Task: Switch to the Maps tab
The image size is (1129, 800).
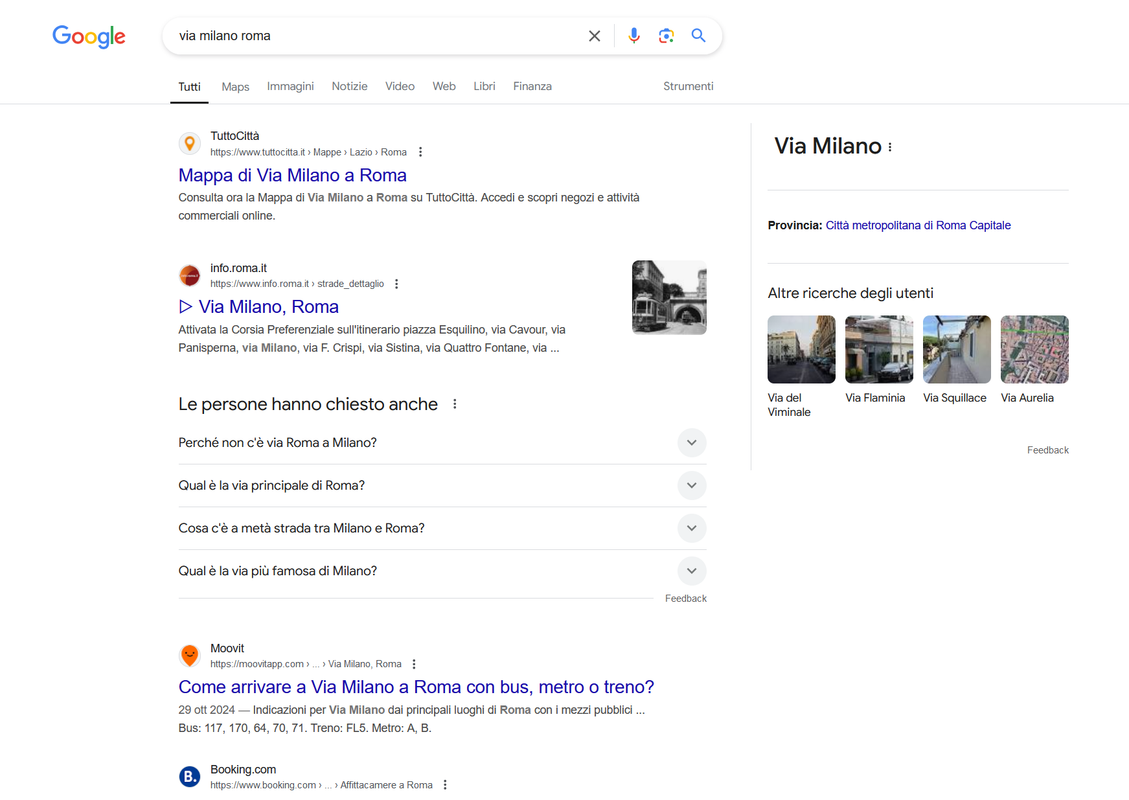Action: [235, 86]
